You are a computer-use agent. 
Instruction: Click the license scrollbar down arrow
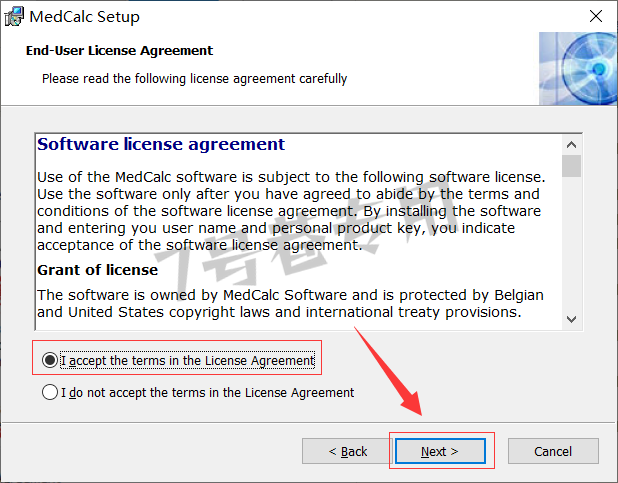(x=571, y=319)
